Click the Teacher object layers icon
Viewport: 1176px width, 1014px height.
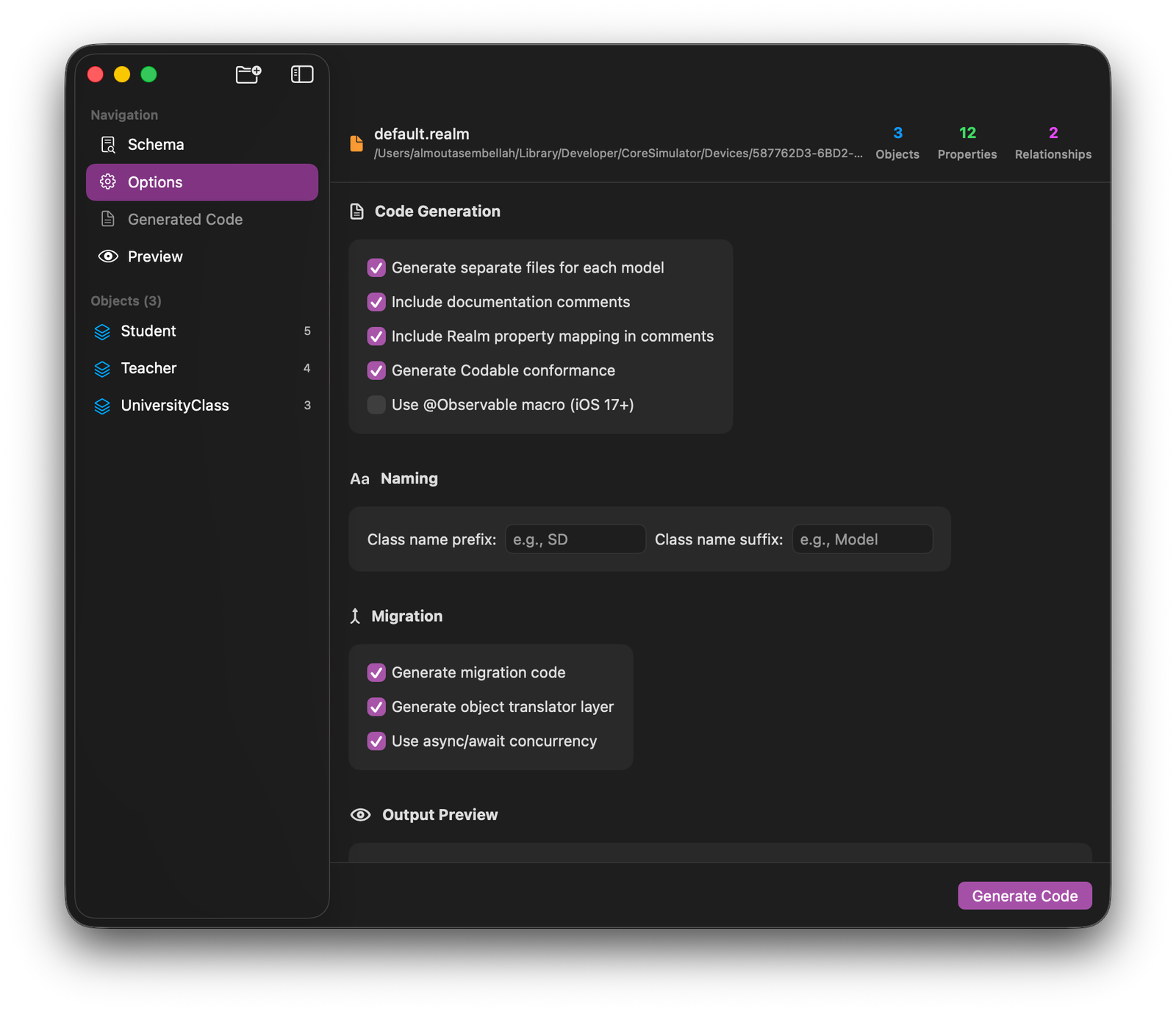[x=102, y=368]
